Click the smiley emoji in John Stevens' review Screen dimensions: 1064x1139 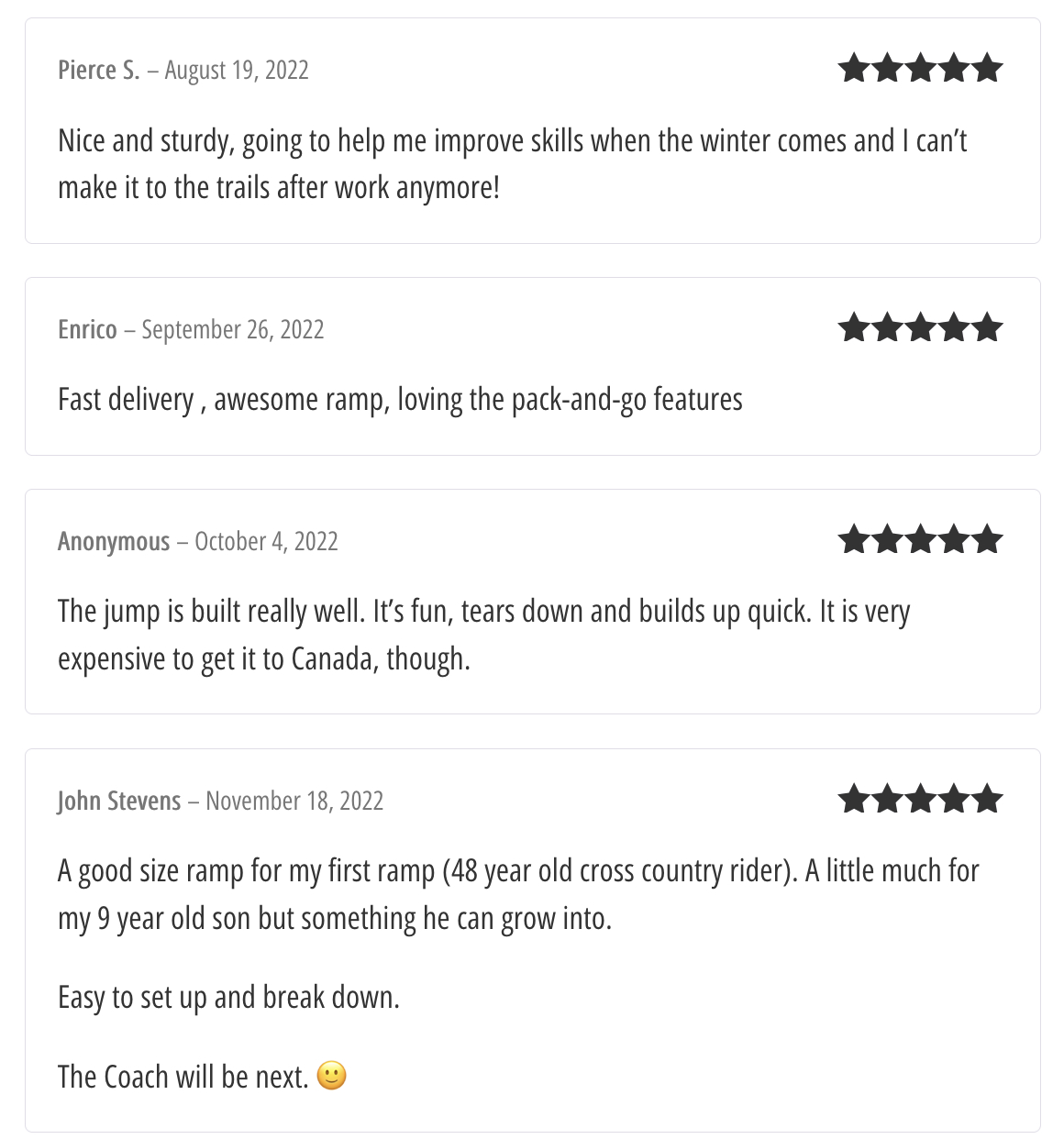click(x=332, y=1076)
